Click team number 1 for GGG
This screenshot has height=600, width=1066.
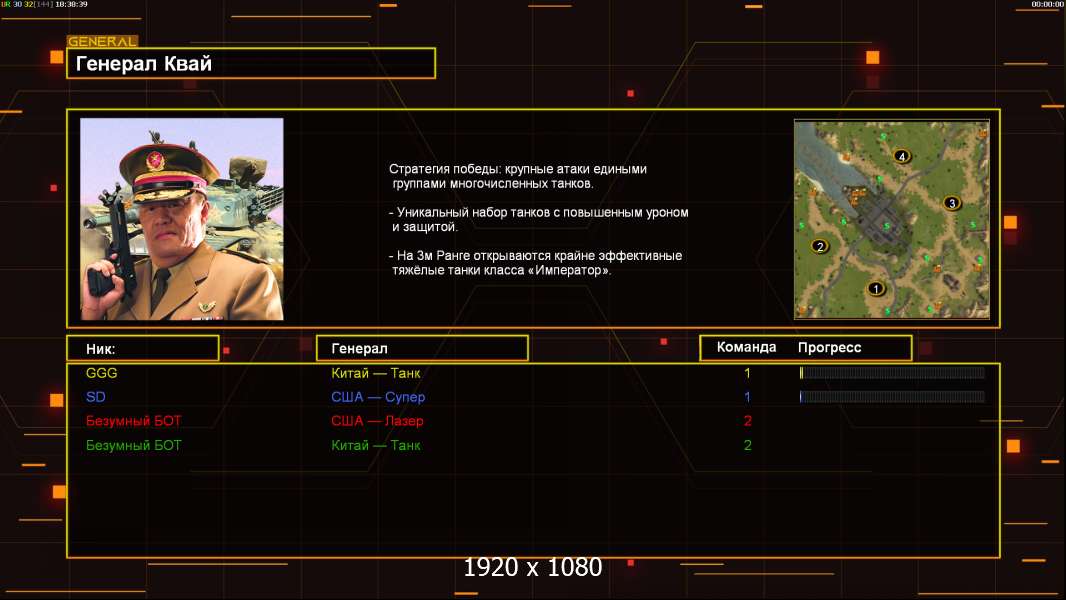(x=747, y=373)
